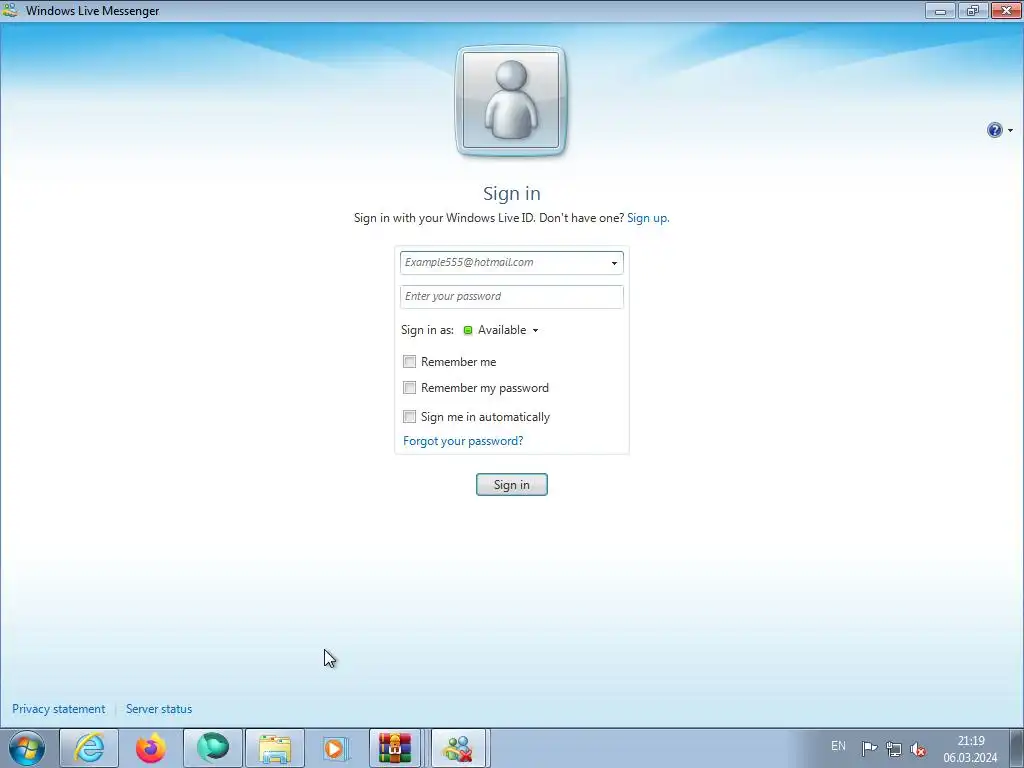The image size is (1024, 768).
Task: Focus the password input field
Action: click(511, 296)
